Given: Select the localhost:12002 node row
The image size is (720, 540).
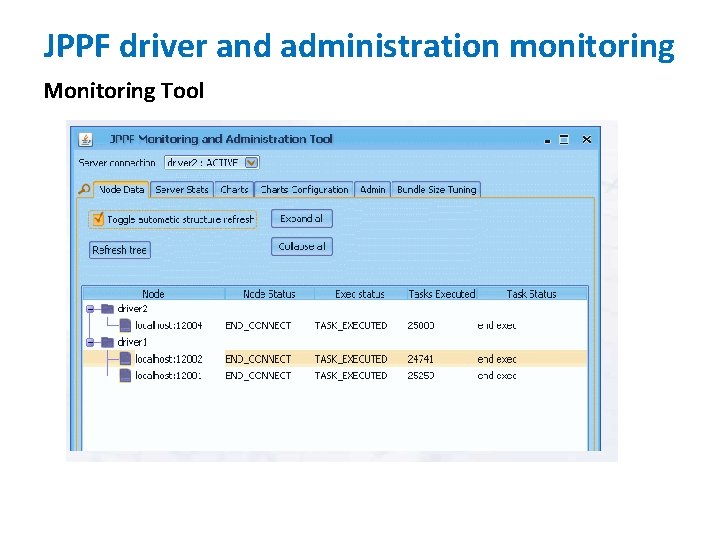Looking at the screenshot, I should pos(335,359).
